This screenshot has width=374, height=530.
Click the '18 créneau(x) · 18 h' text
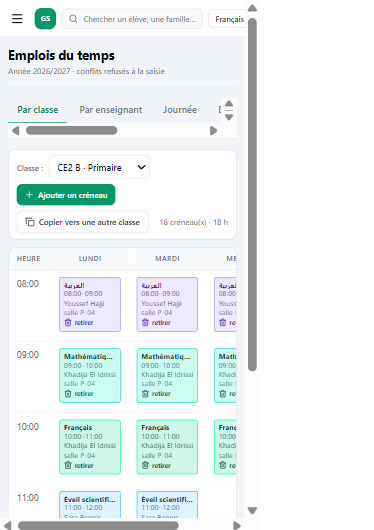pos(194,222)
